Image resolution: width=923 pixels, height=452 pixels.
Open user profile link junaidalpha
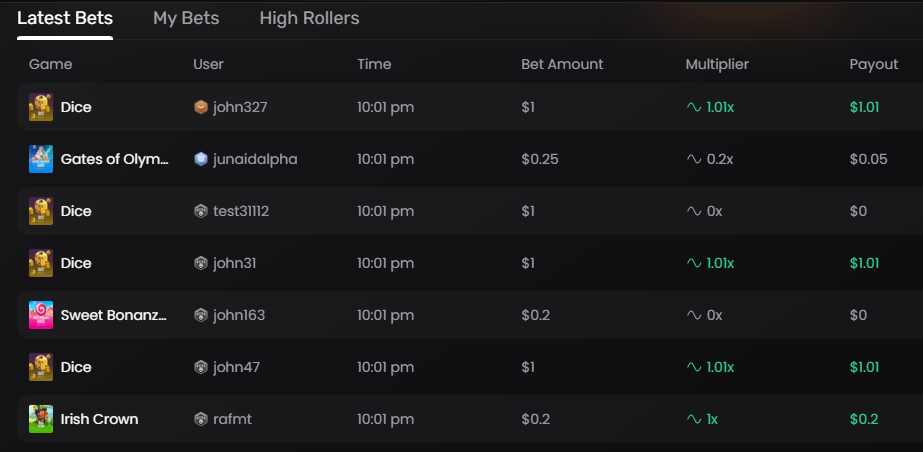(x=255, y=159)
